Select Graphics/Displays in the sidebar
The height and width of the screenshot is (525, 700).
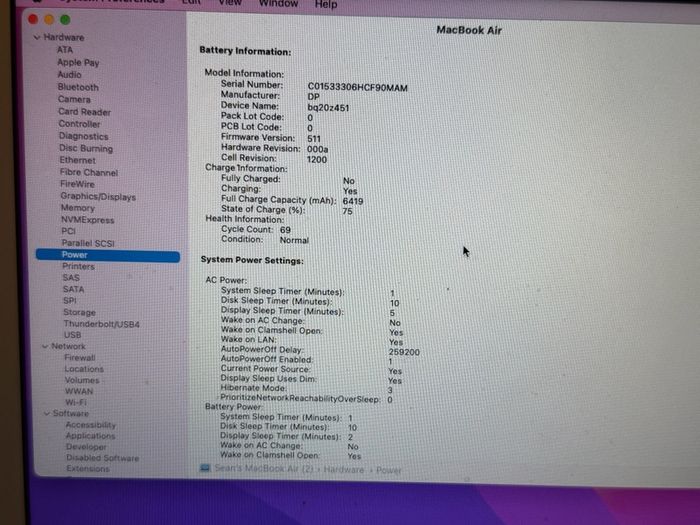pos(98,196)
